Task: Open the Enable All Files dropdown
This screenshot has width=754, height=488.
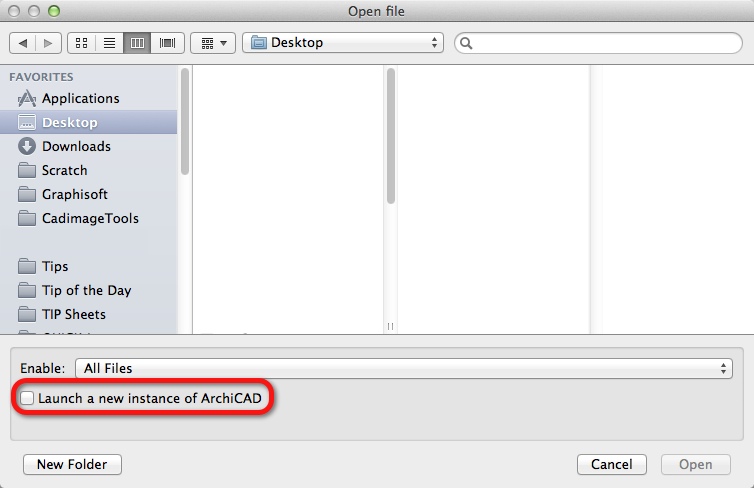Action: pyautogui.click(x=404, y=368)
